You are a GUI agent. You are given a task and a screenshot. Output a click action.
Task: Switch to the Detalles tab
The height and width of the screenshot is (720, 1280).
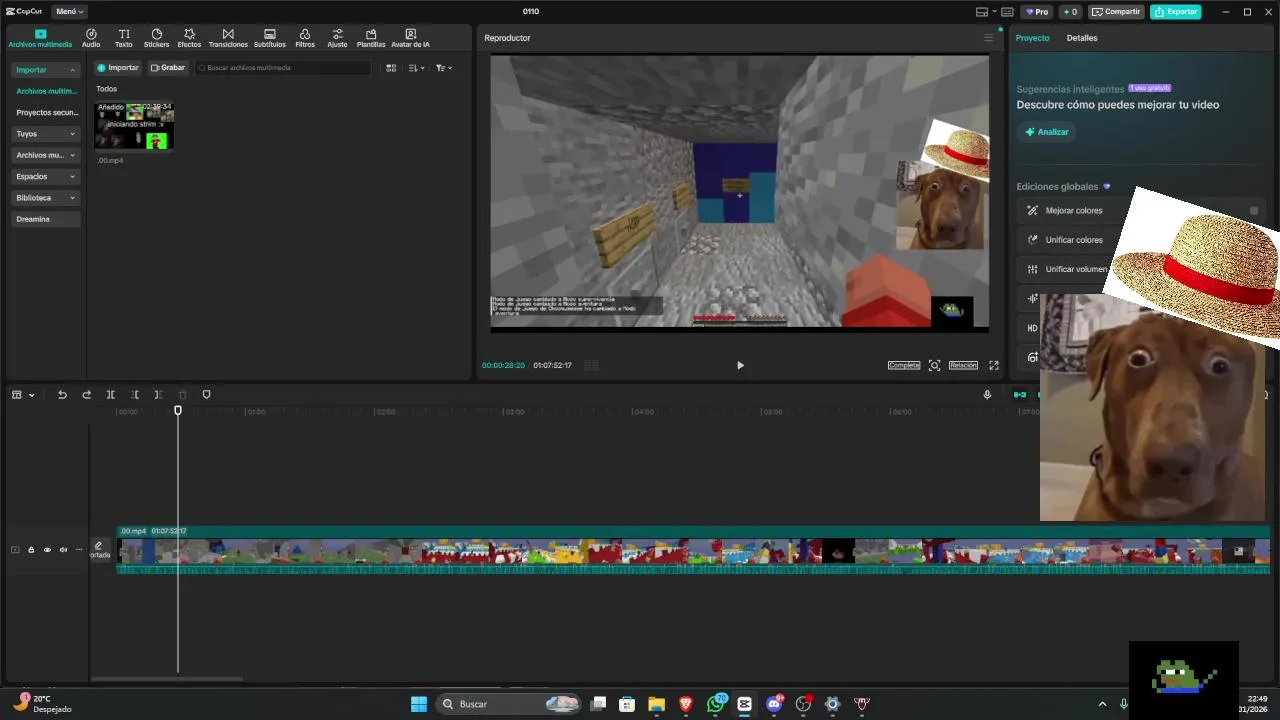pos(1082,38)
